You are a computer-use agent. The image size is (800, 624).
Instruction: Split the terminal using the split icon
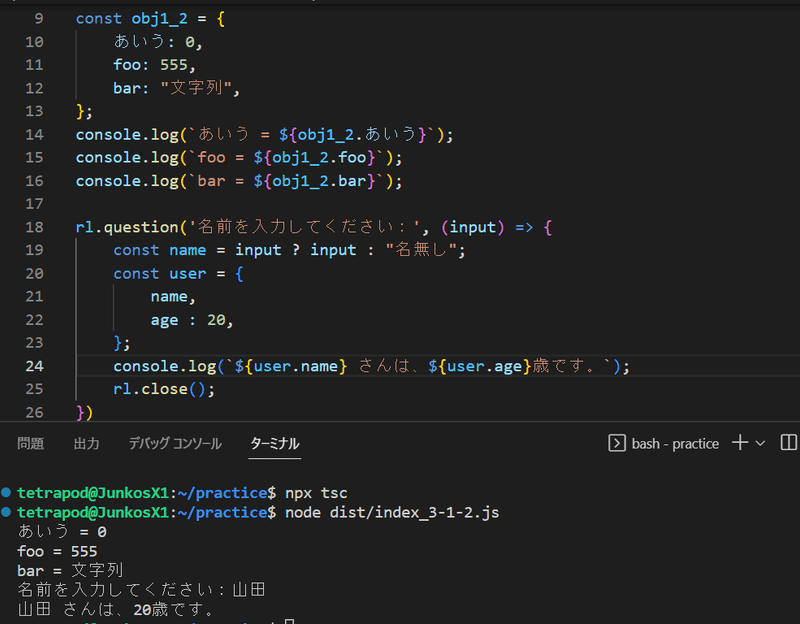click(787, 442)
